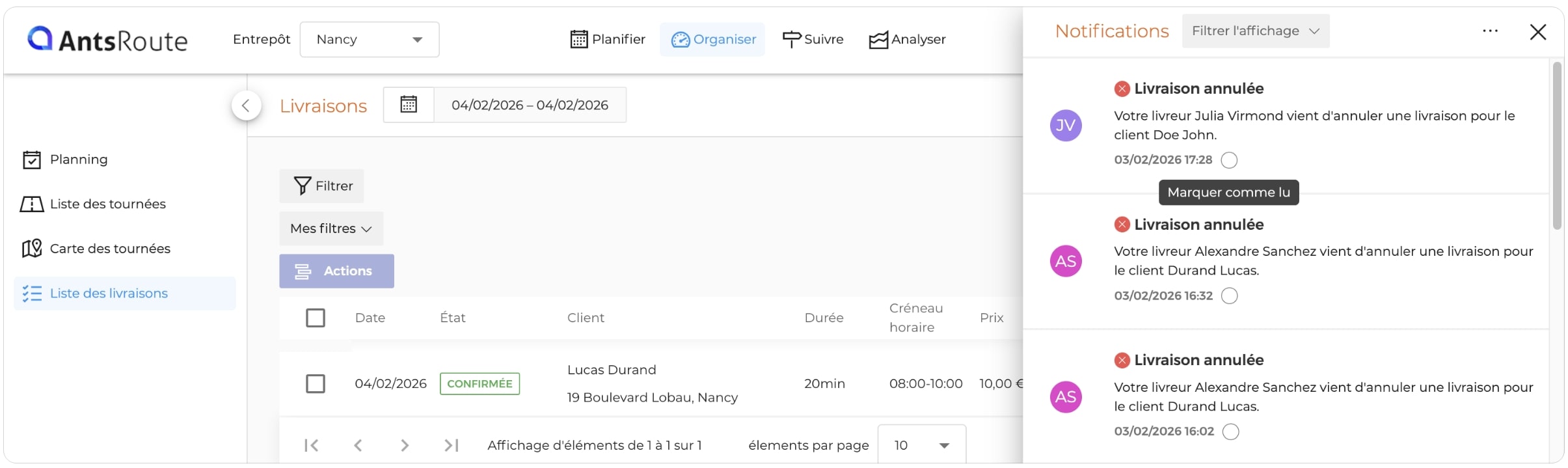Click the JV avatar for Julia Virmond
Screen dimensions: 1568x468
(1066, 126)
